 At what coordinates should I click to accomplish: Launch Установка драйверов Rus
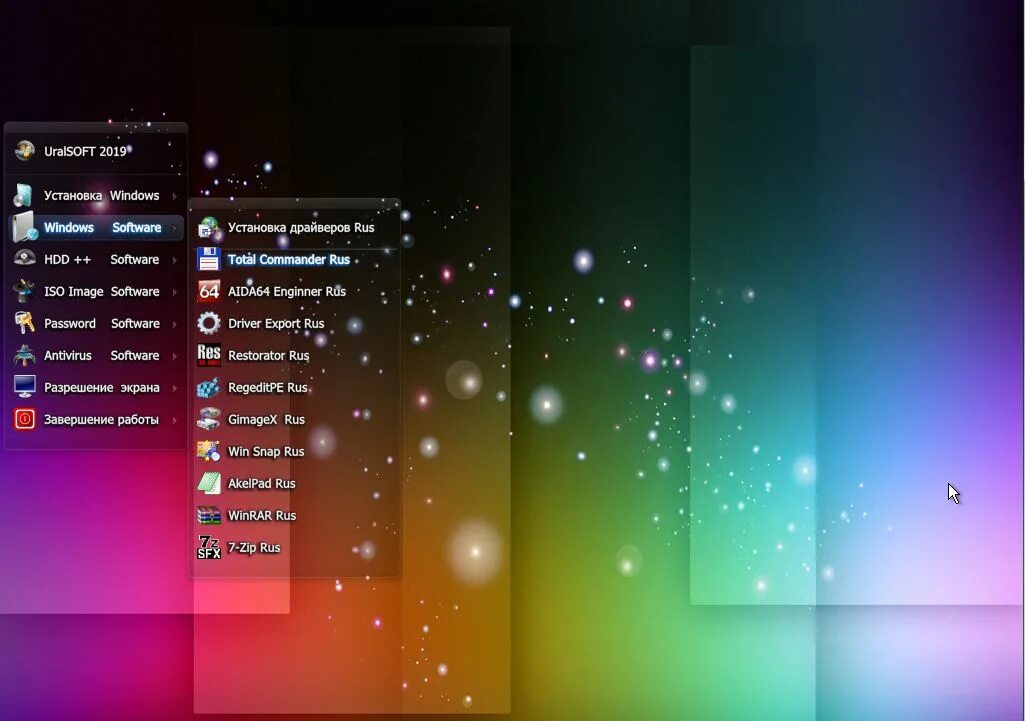click(295, 227)
